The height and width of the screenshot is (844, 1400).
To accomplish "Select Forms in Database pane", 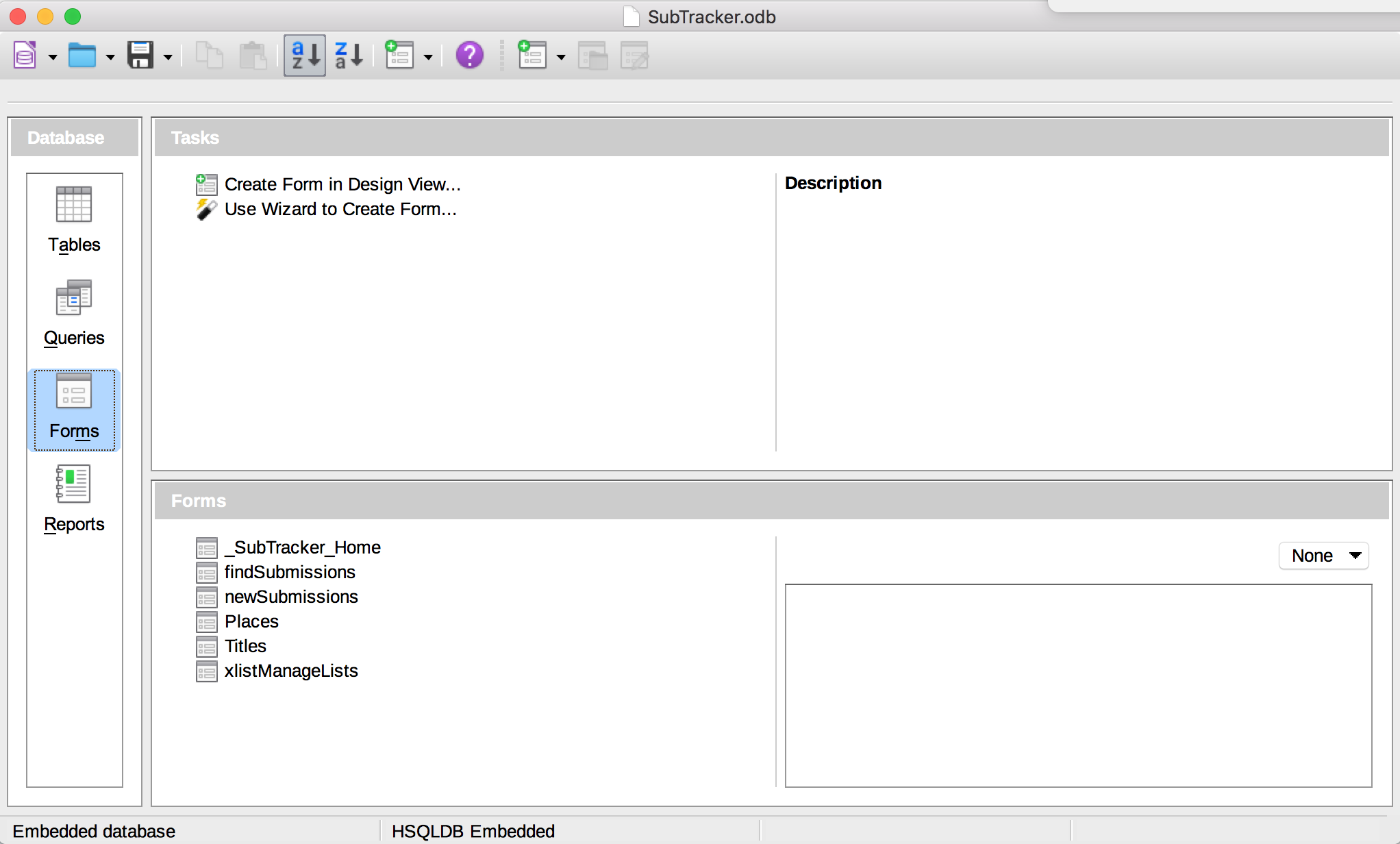I will tap(74, 410).
